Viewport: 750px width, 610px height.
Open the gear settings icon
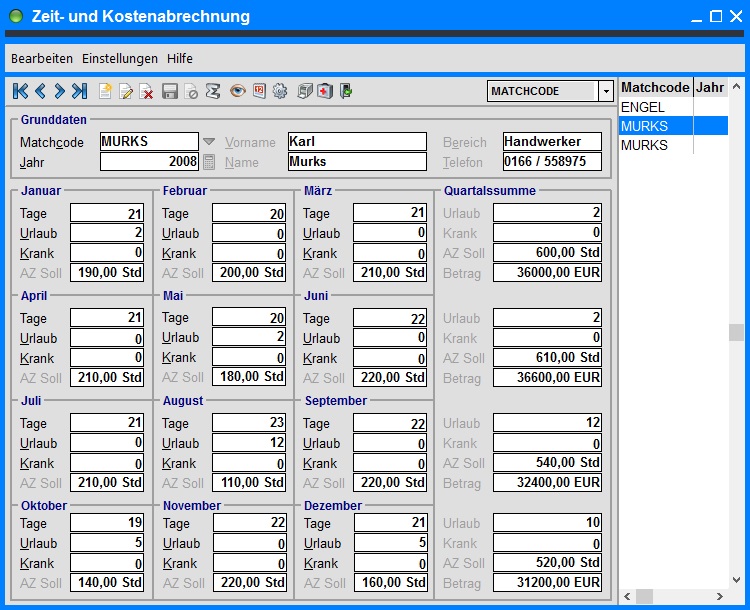(279, 91)
